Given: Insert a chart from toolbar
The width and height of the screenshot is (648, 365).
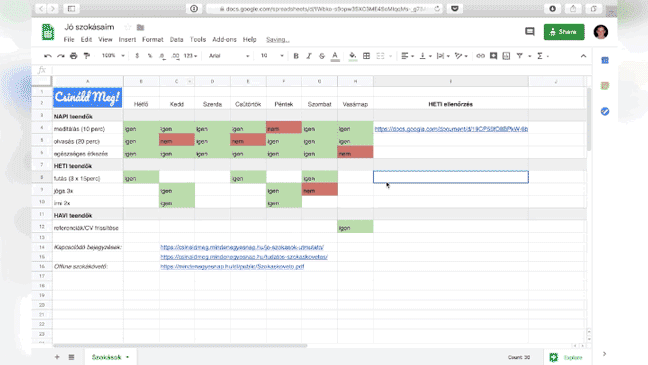Looking at the screenshot, I should pos(506,56).
